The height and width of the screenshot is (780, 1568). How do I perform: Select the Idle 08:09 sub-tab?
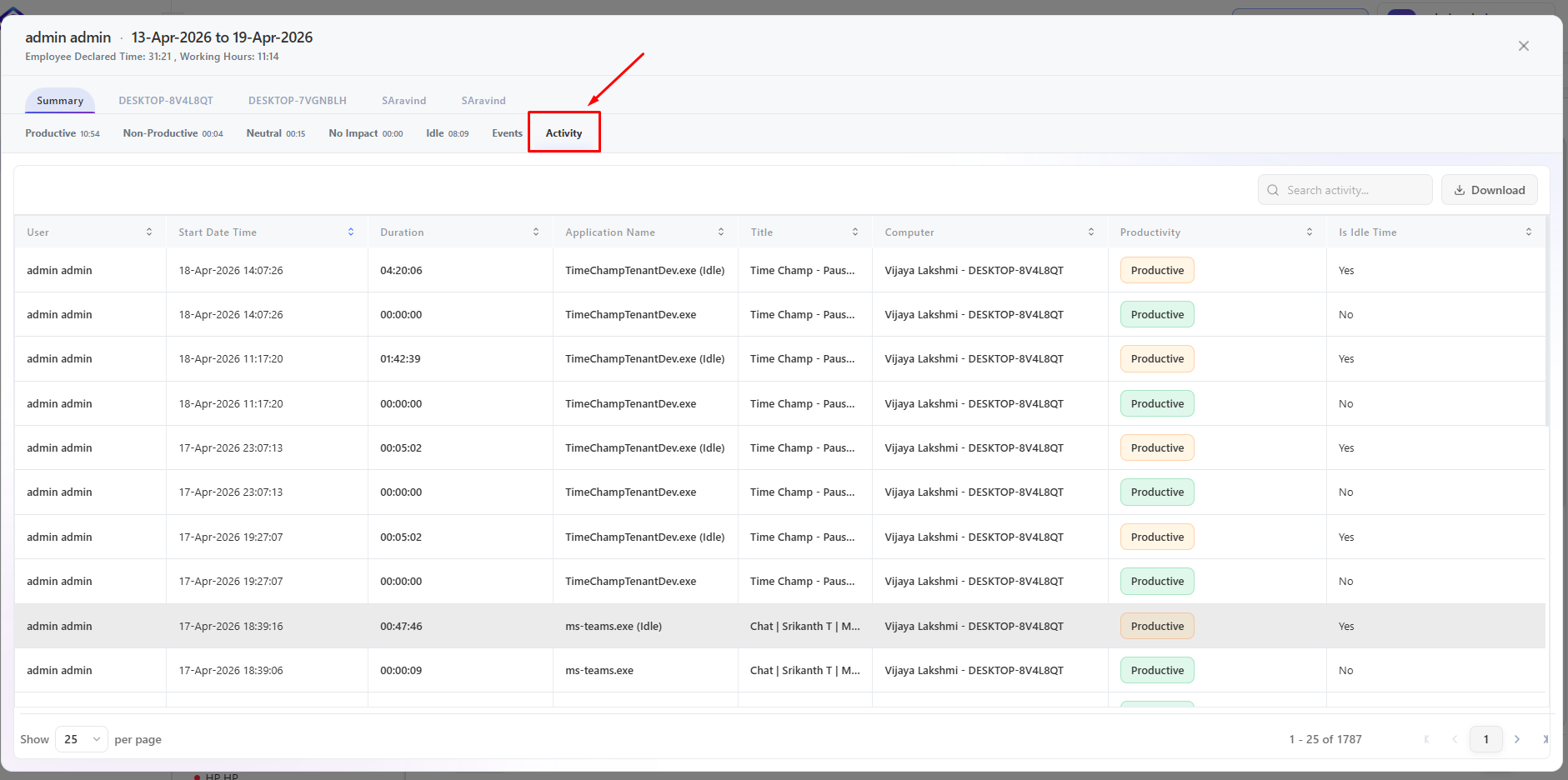tap(448, 133)
